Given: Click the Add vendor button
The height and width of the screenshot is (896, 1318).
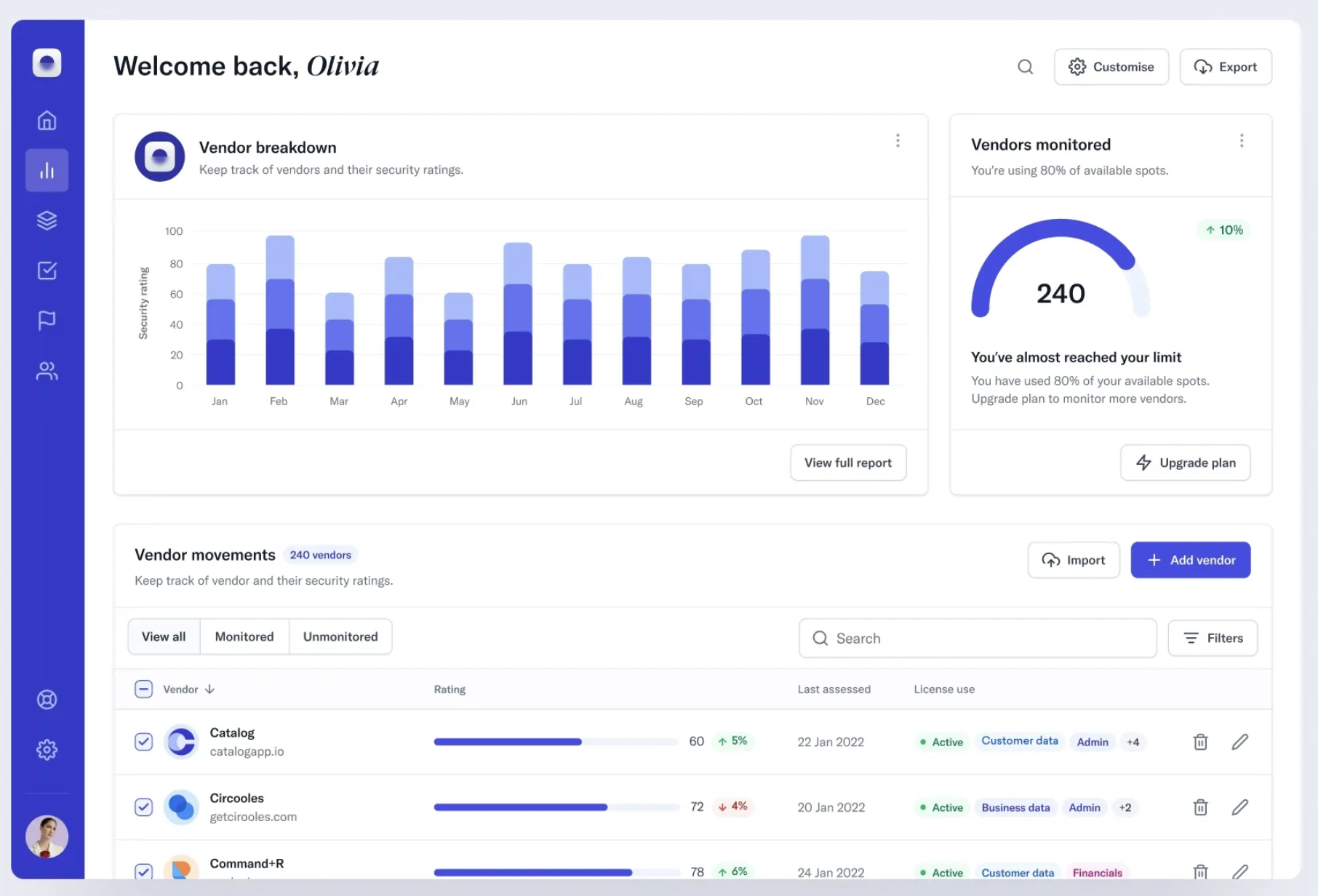Looking at the screenshot, I should coord(1190,560).
